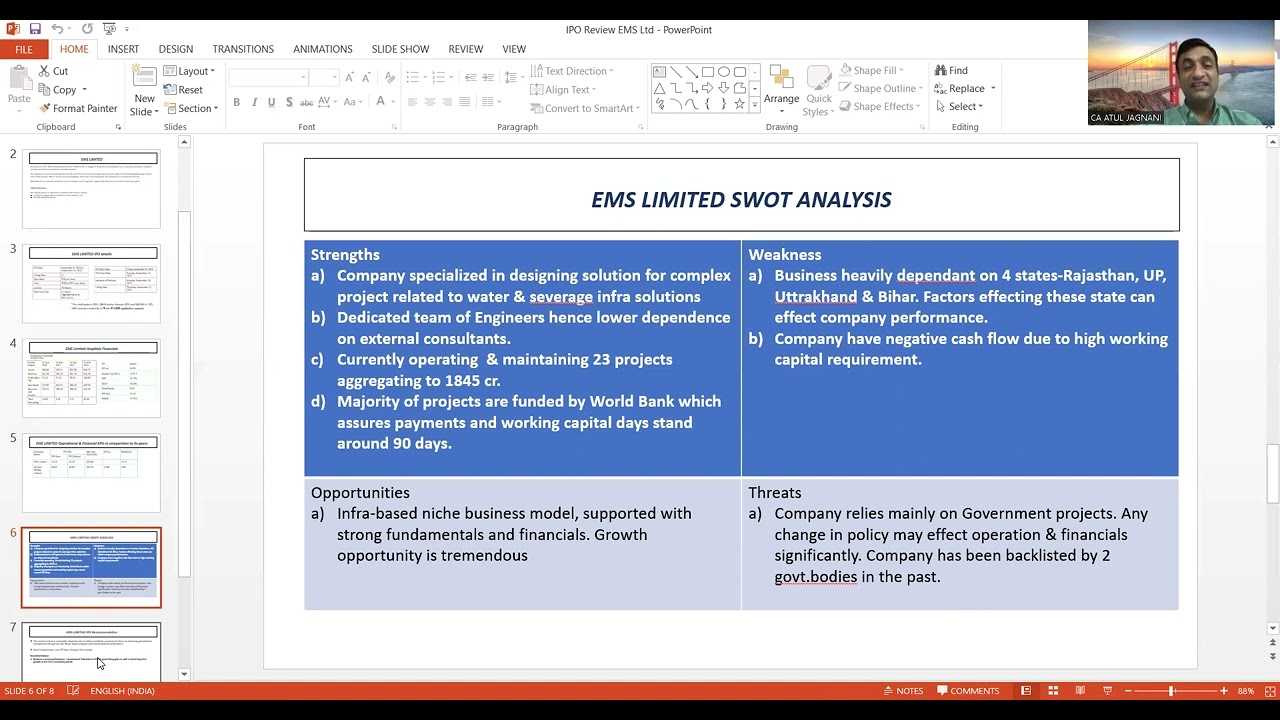This screenshot has height=720, width=1280.
Task: Zoom in with the plus button
Action: (1223, 691)
